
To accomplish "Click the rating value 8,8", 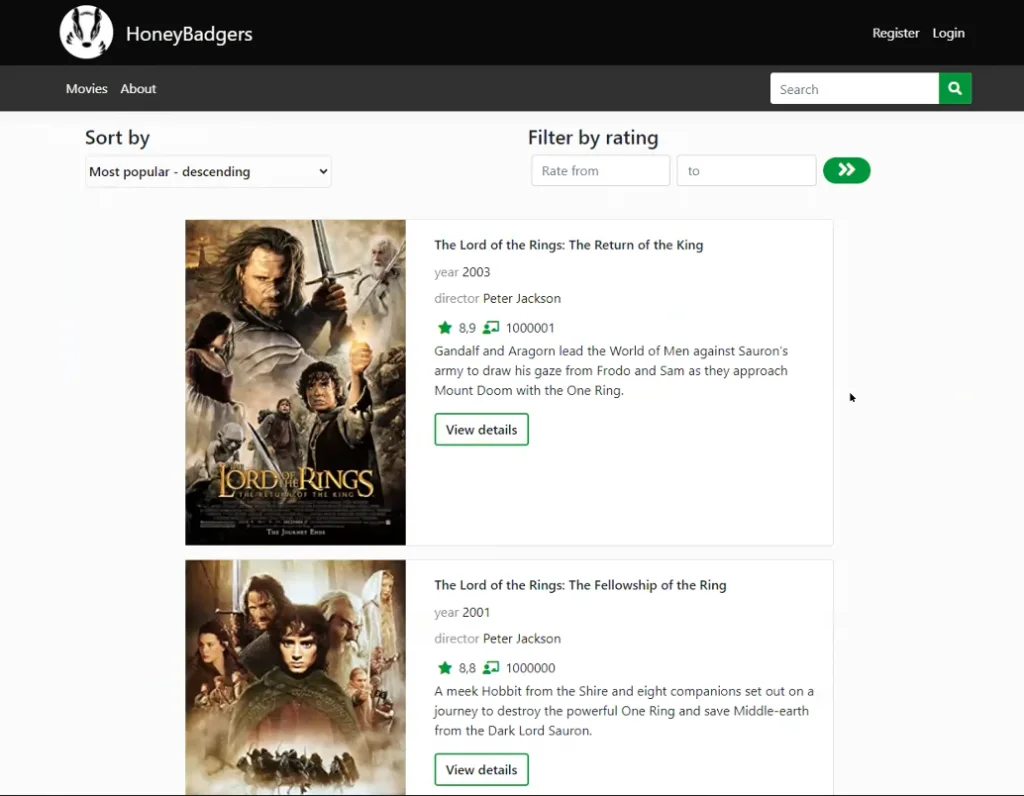I will tap(467, 668).
